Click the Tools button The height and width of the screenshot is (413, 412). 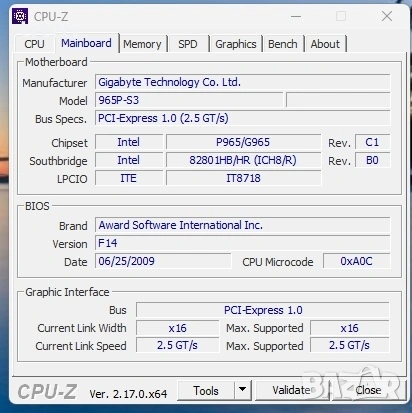[206, 391]
